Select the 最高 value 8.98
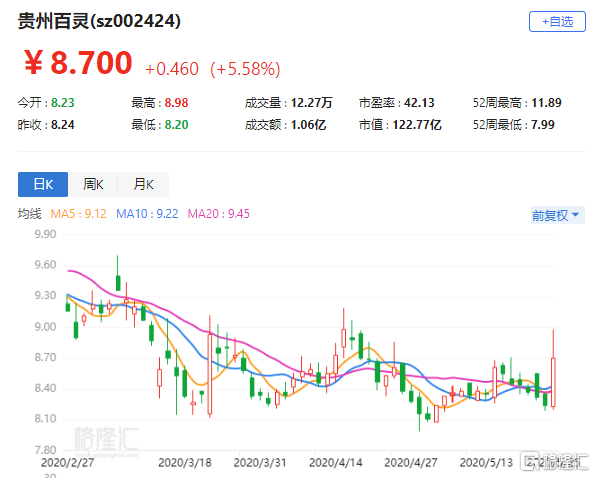595x478 pixels. pyautogui.click(x=176, y=103)
